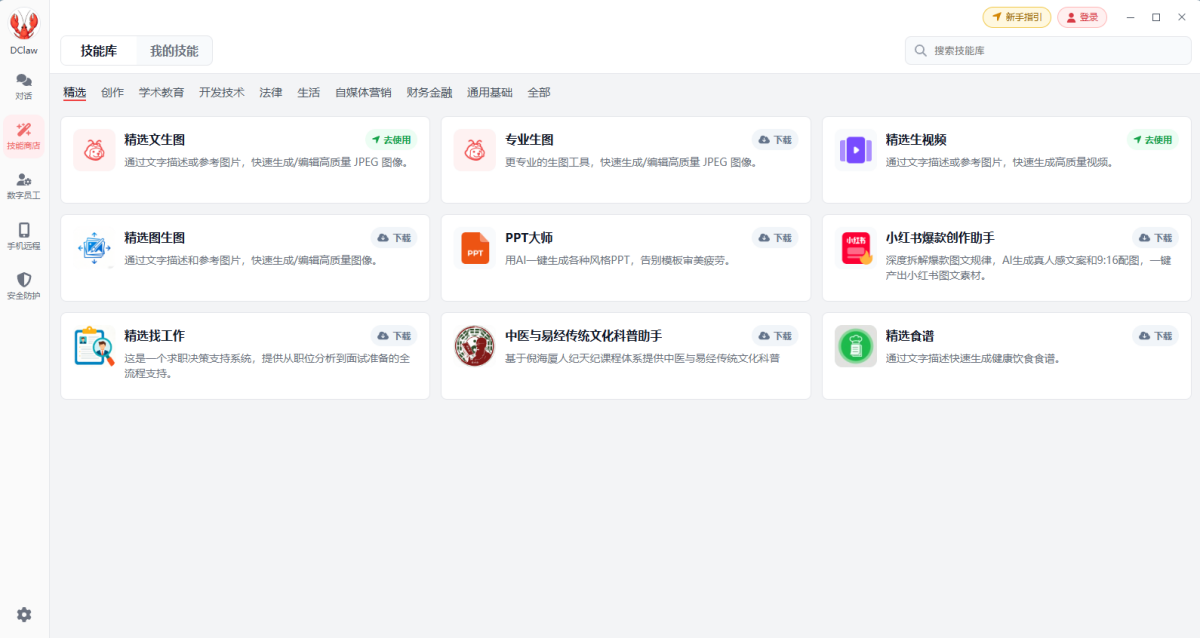Screen dimensions: 1200x638
Task: Switch to the 我的技能 tab
Action: [174, 50]
